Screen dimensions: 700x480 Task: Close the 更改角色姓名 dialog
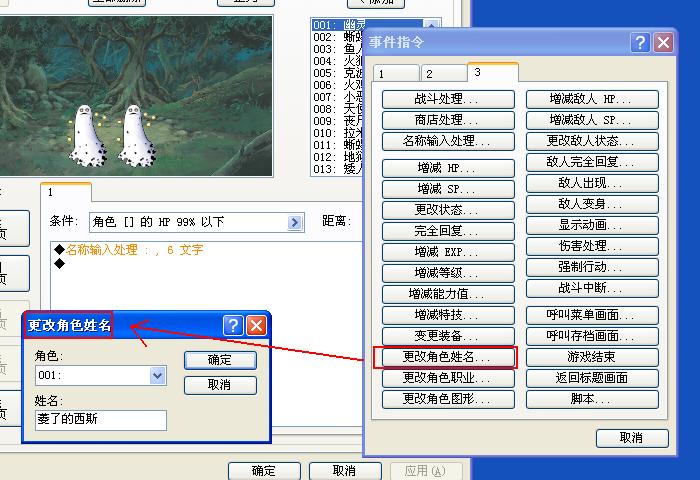[x=256, y=326]
